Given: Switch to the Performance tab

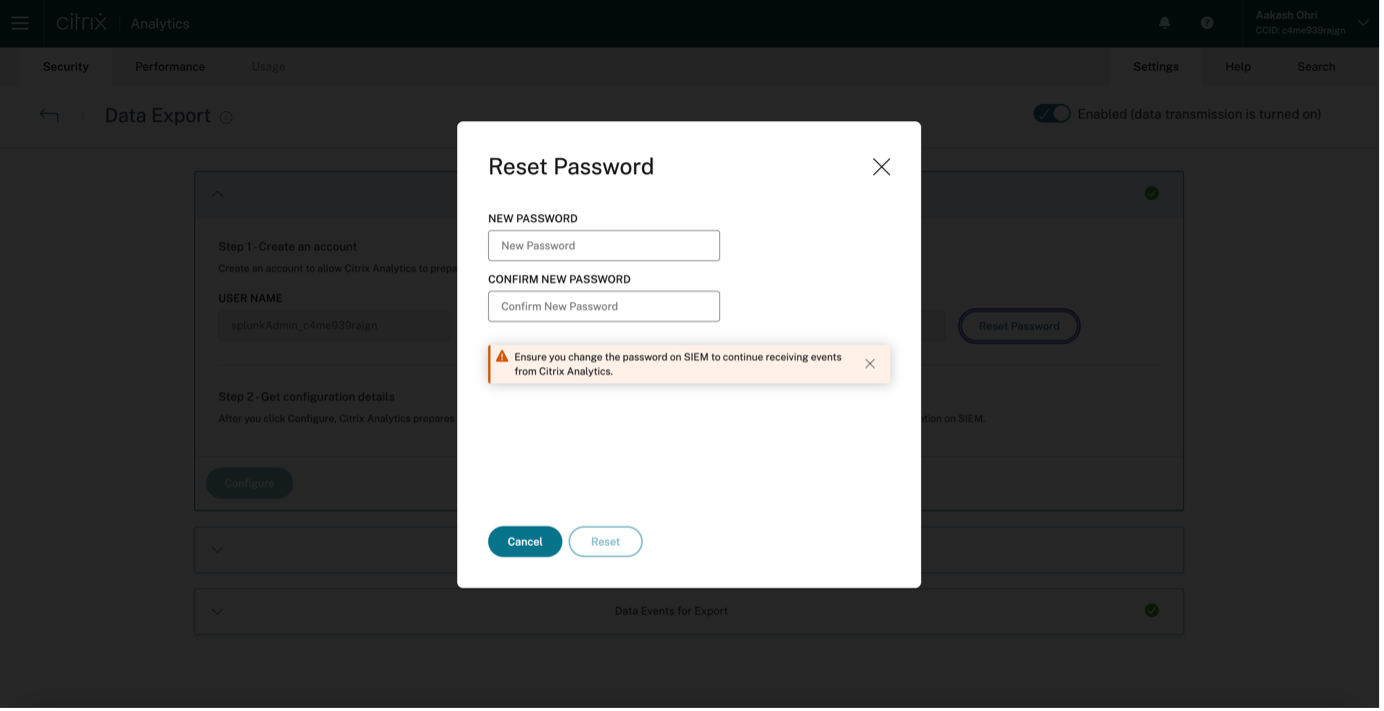Looking at the screenshot, I should pos(170,66).
